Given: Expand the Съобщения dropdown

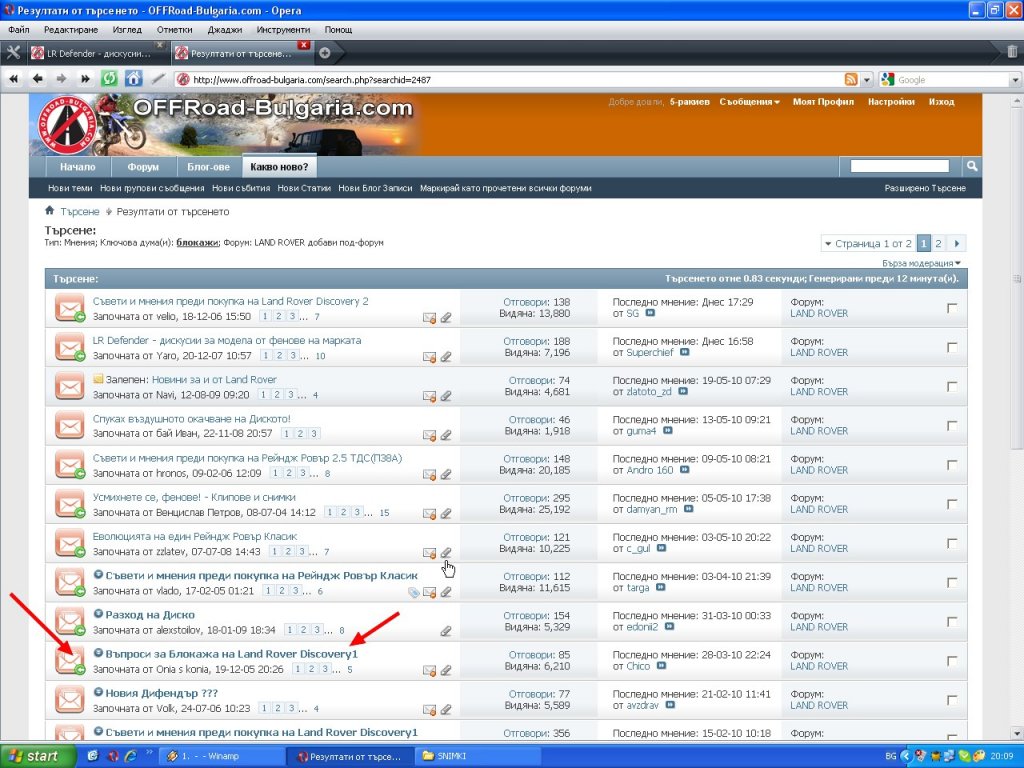Looking at the screenshot, I should click(x=749, y=102).
